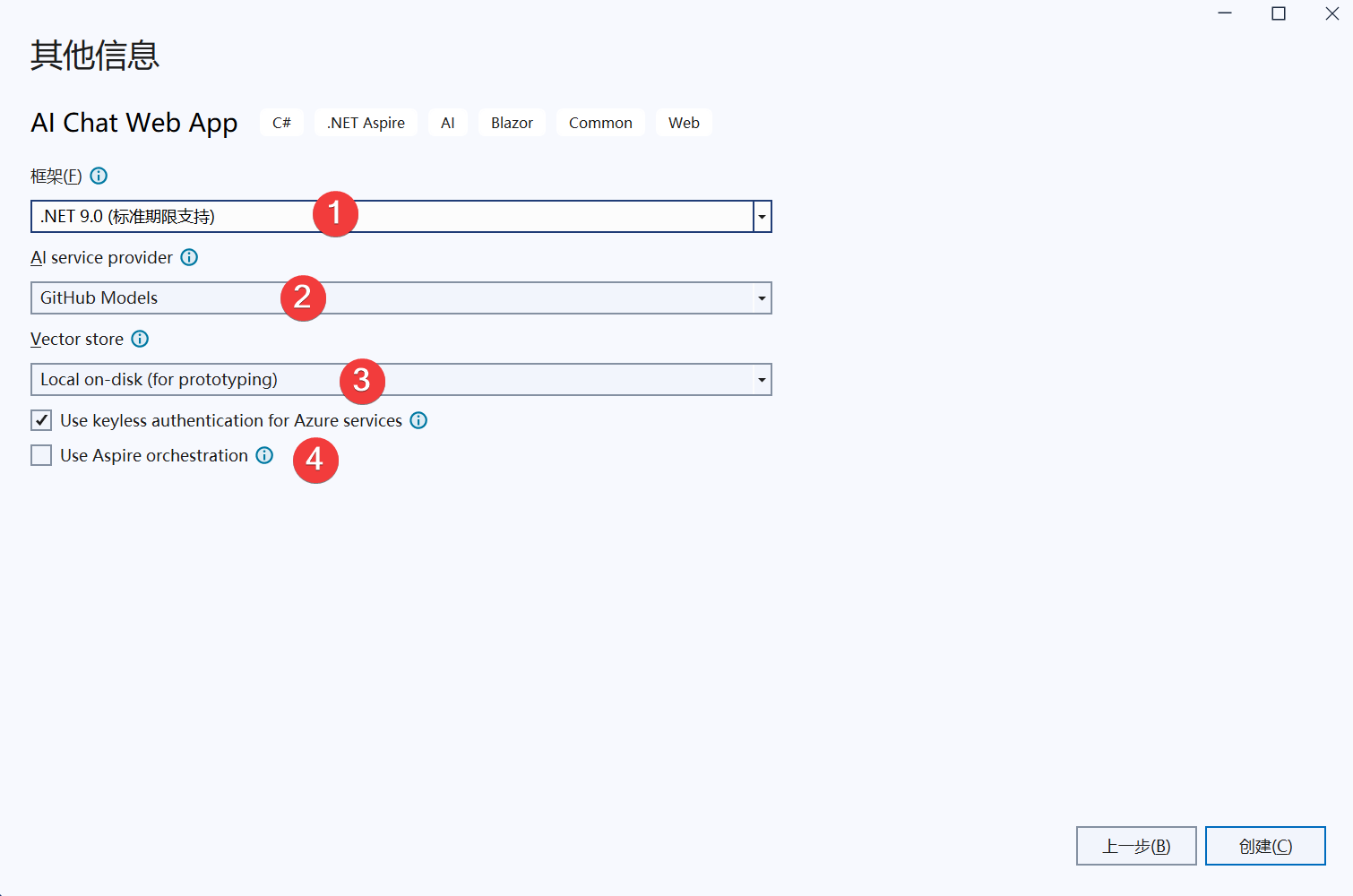This screenshot has width=1353, height=896.
Task: Click the C# language tag
Action: 281,123
